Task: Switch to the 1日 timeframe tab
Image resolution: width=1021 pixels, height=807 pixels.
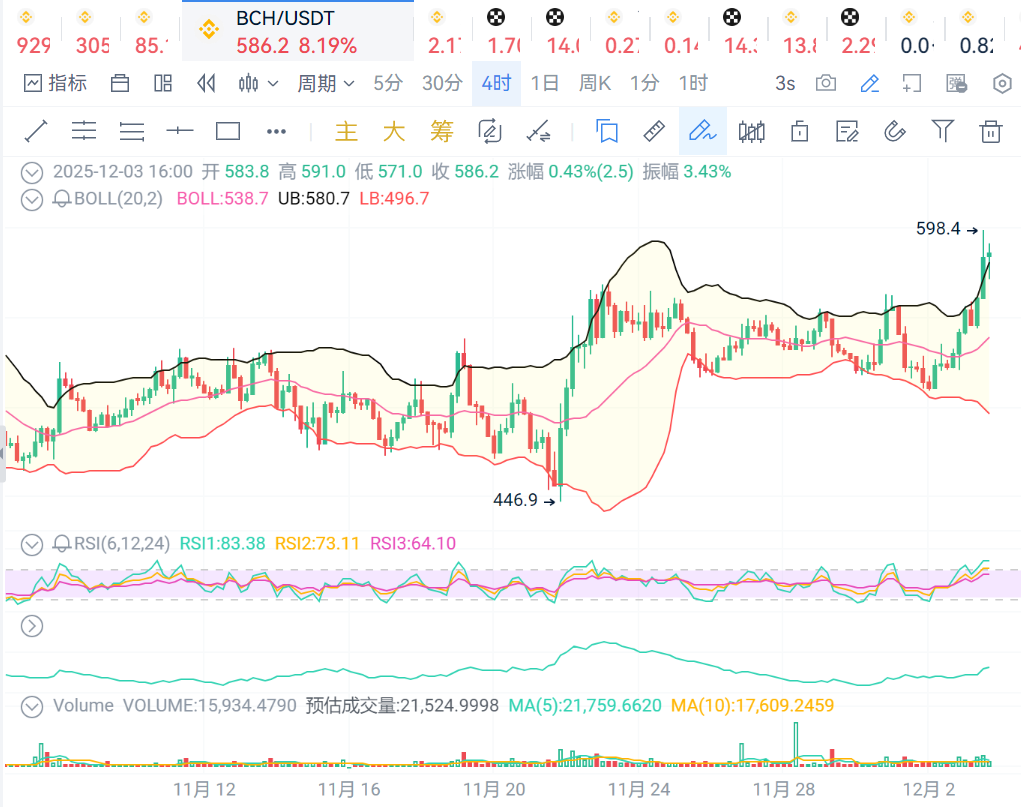Action: click(x=544, y=83)
